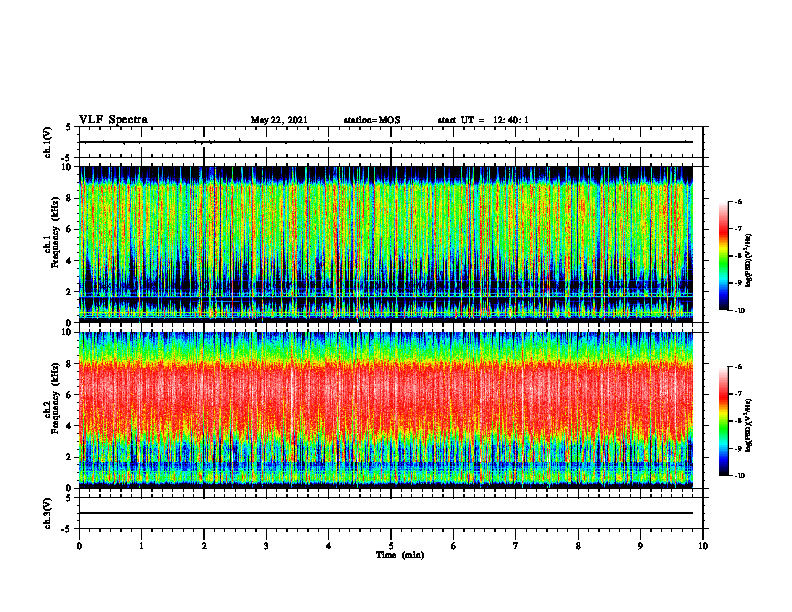Click the time axis tick label "10"
This screenshot has height=612, width=792.
tap(703, 546)
